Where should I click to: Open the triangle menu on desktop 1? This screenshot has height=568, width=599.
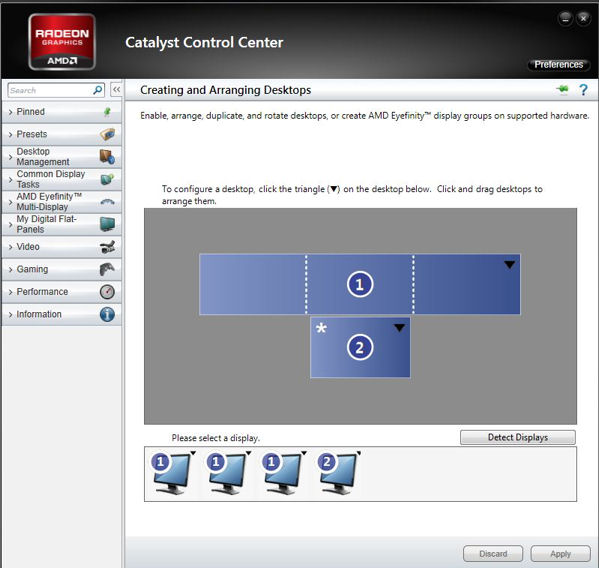pos(510,265)
